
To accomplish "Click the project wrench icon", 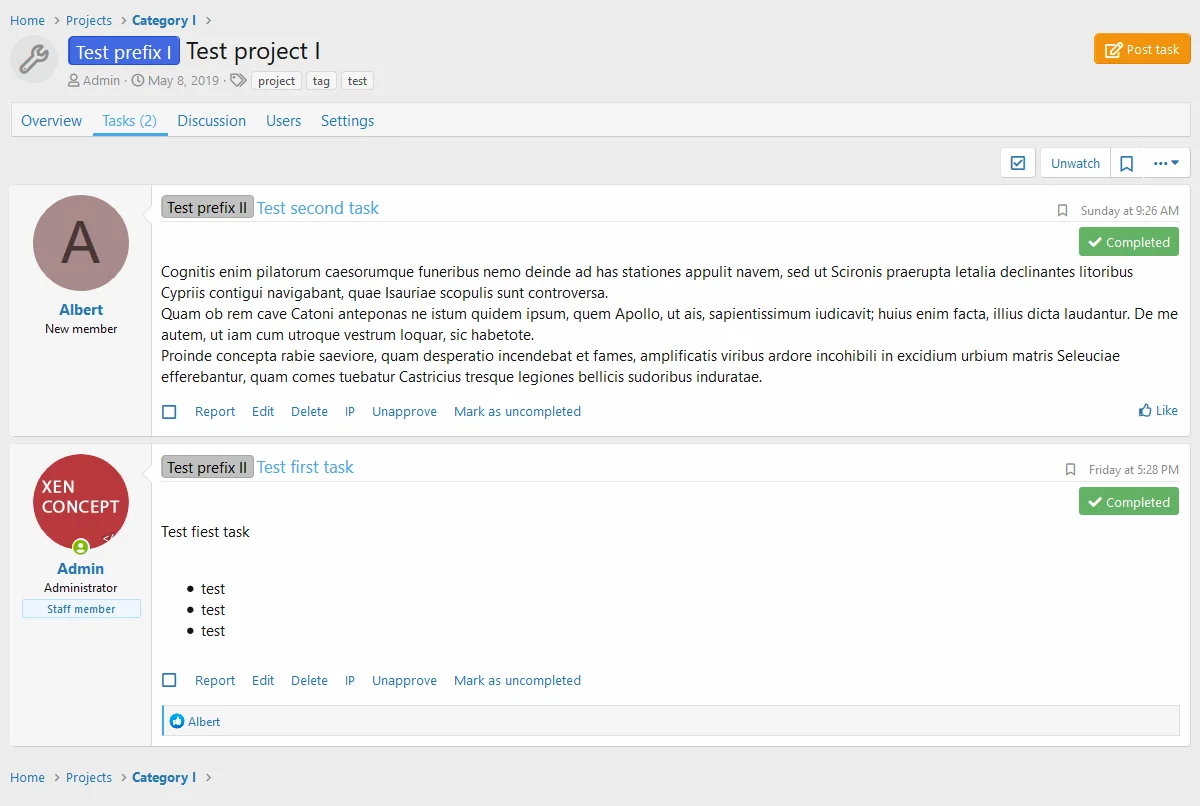I will (x=34, y=59).
